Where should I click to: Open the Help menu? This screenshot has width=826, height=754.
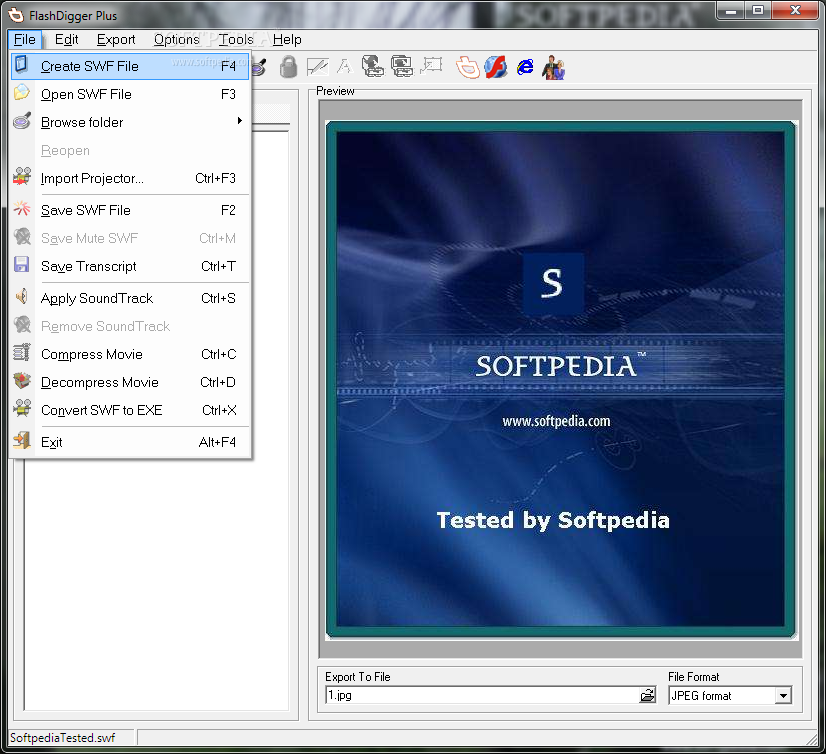pyautogui.click(x=287, y=40)
